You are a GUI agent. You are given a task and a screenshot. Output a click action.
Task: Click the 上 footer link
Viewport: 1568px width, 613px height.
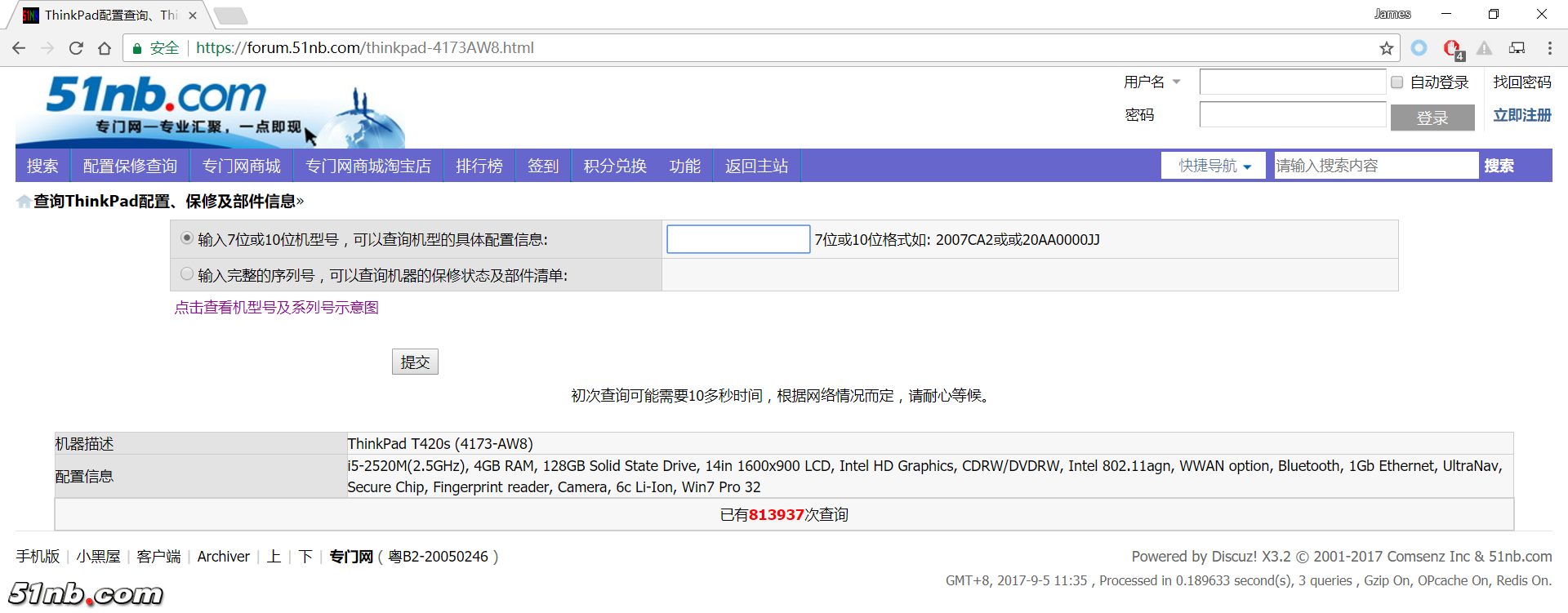pos(274,557)
